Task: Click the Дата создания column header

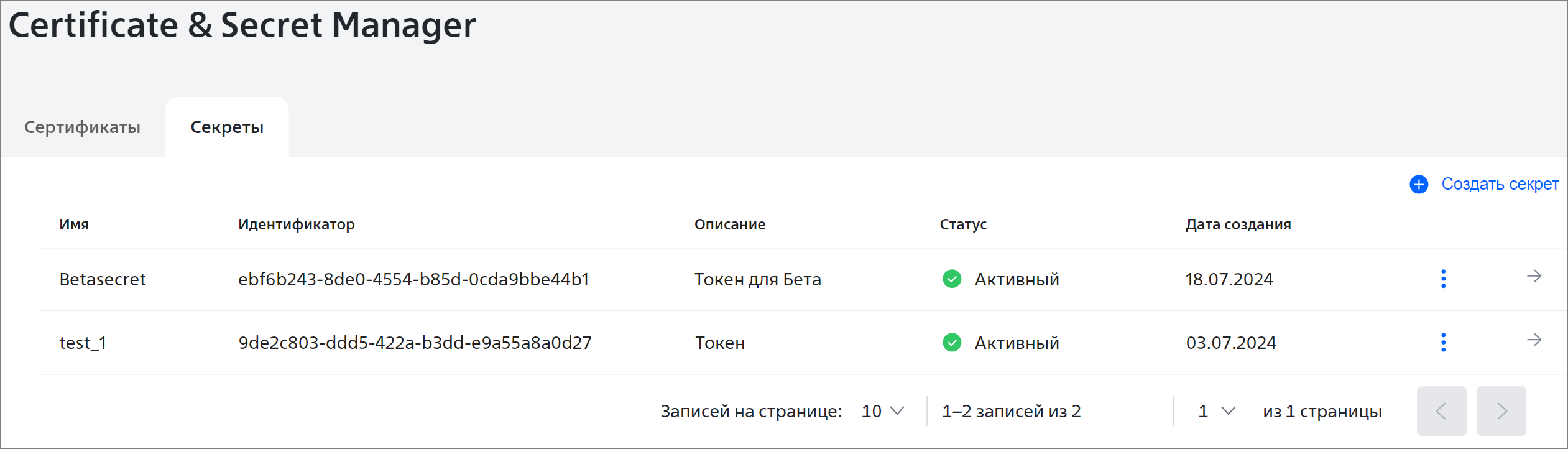Action: pos(1238,224)
